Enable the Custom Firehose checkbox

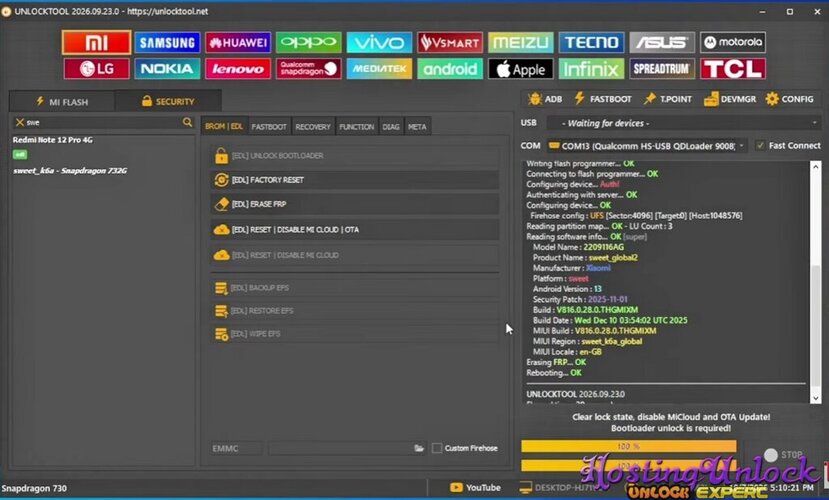point(437,448)
